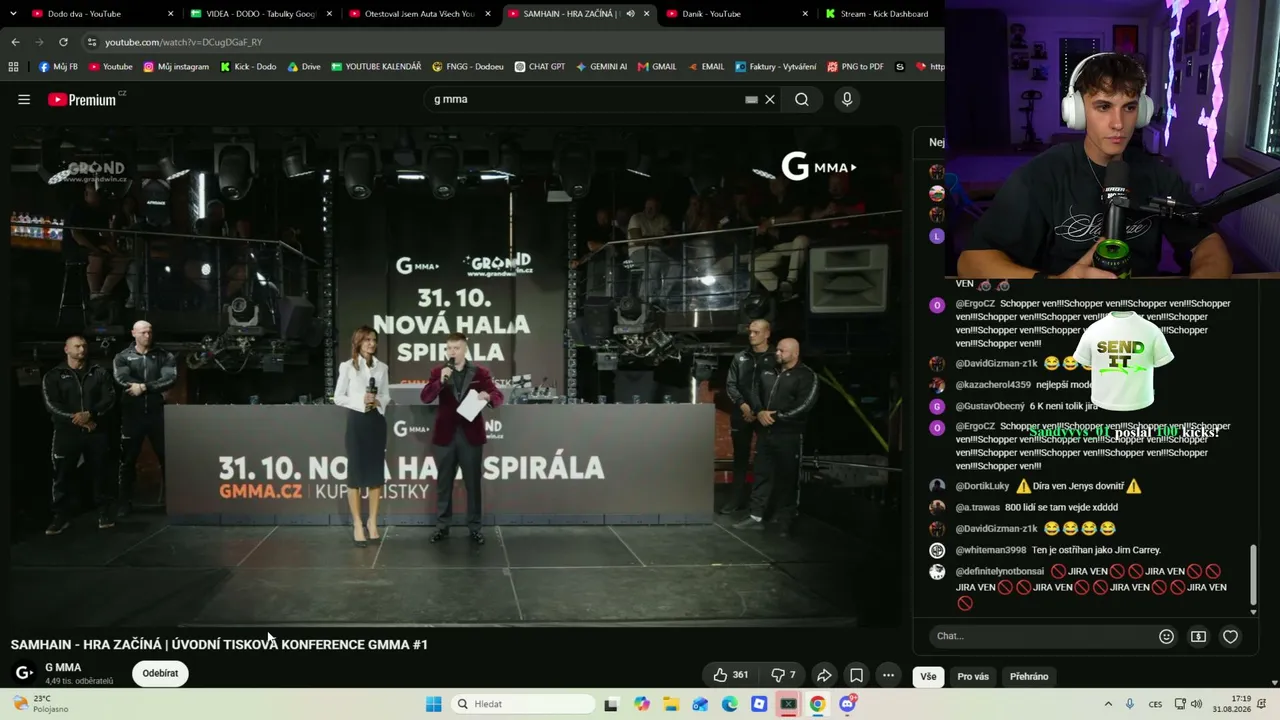
Task: Share this video
Action: tap(824, 675)
